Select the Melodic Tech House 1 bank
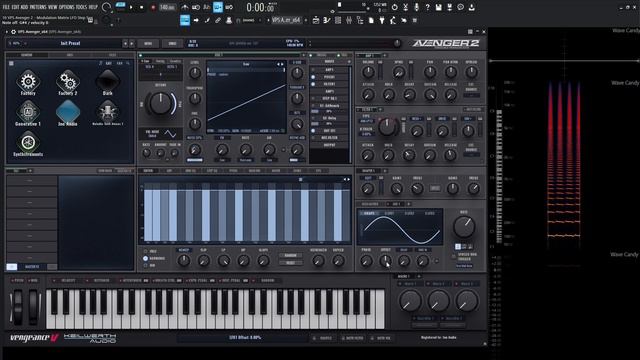Image resolution: width=640 pixels, height=360 pixels. click(x=107, y=113)
